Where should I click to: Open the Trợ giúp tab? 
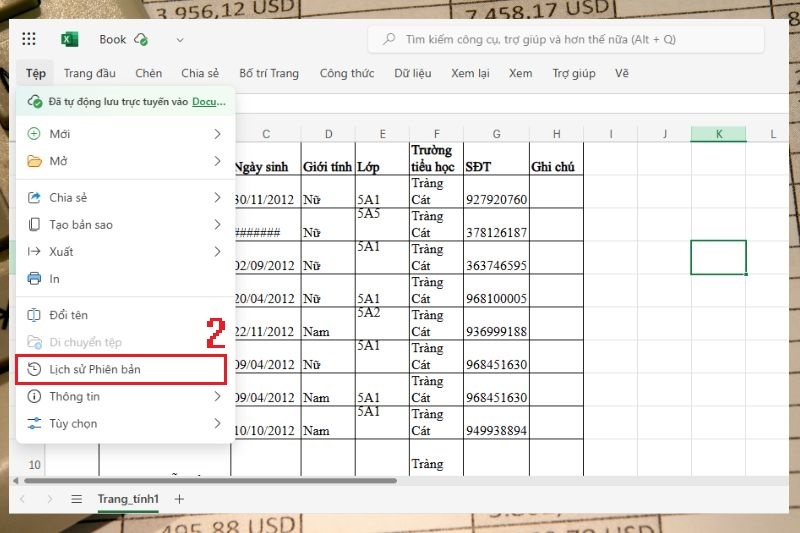pyautogui.click(x=574, y=73)
